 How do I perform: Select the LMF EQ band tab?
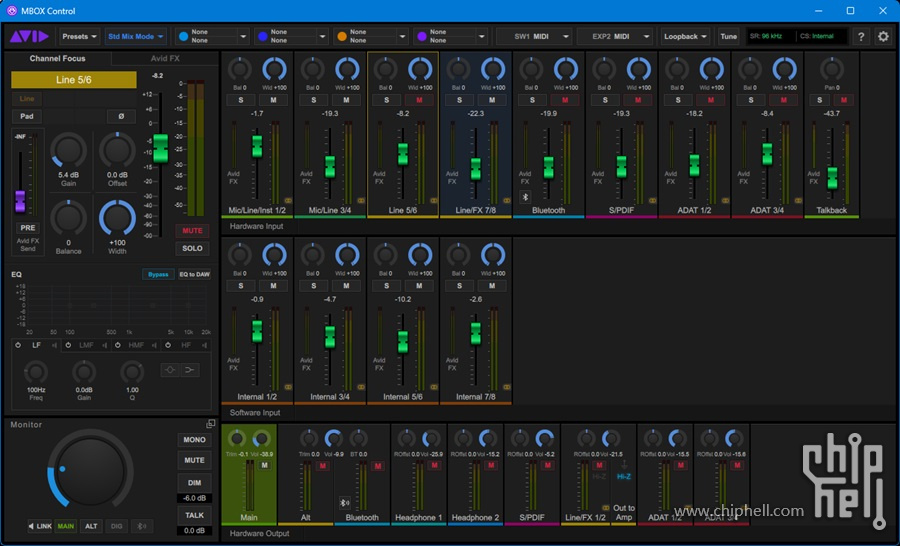click(86, 345)
